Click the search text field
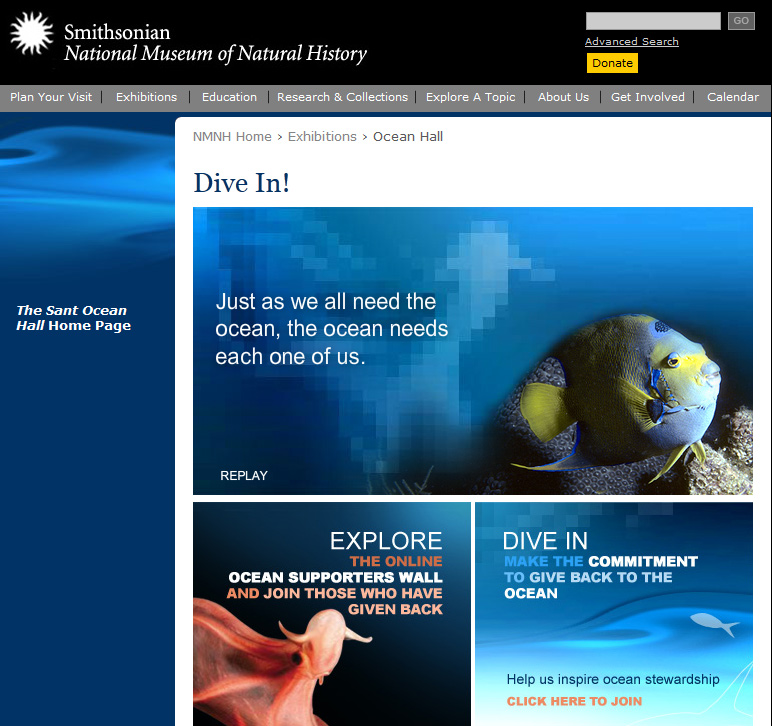Image resolution: width=772 pixels, height=726 pixels. coord(652,21)
